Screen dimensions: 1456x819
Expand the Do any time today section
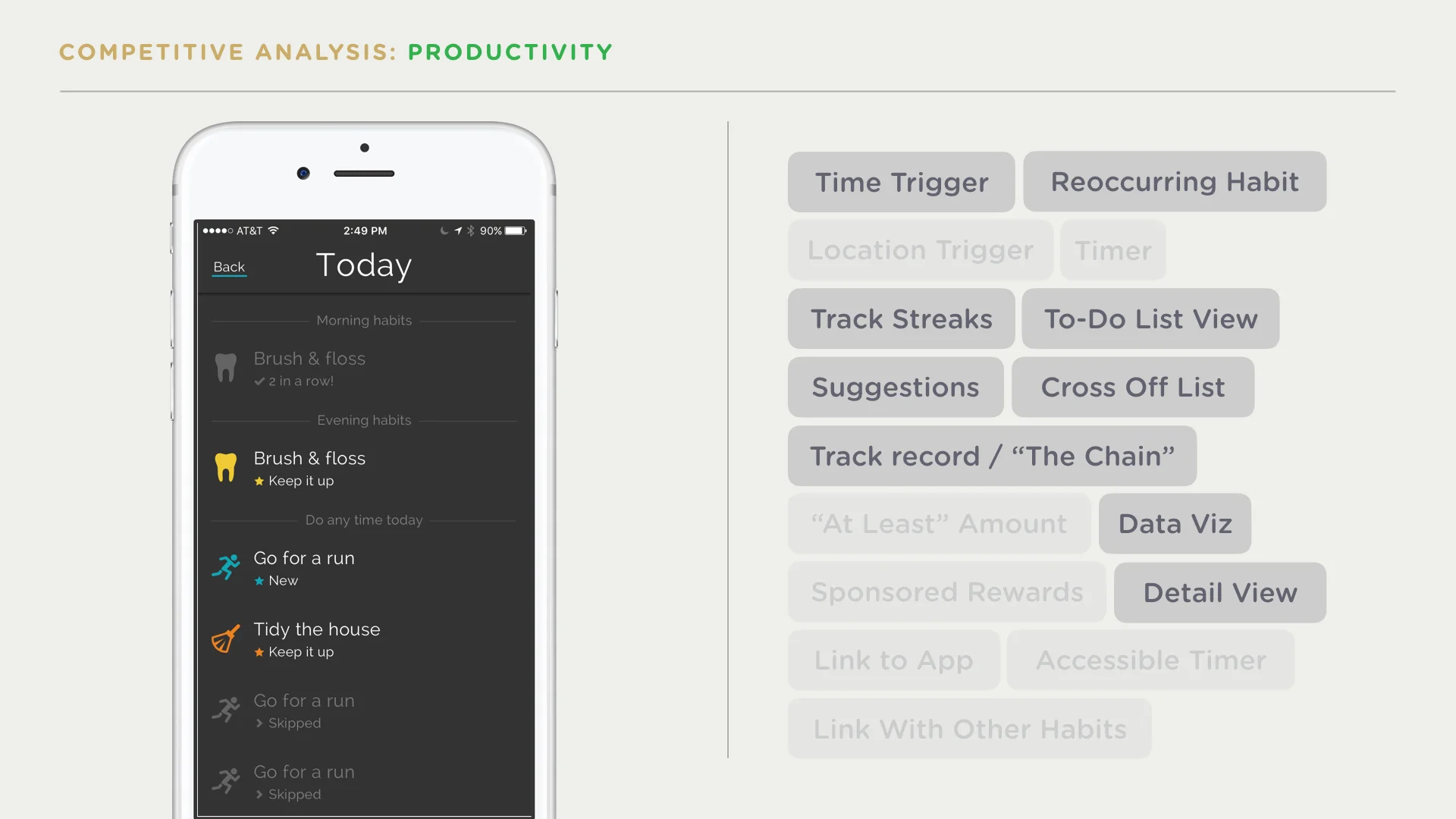(x=363, y=519)
